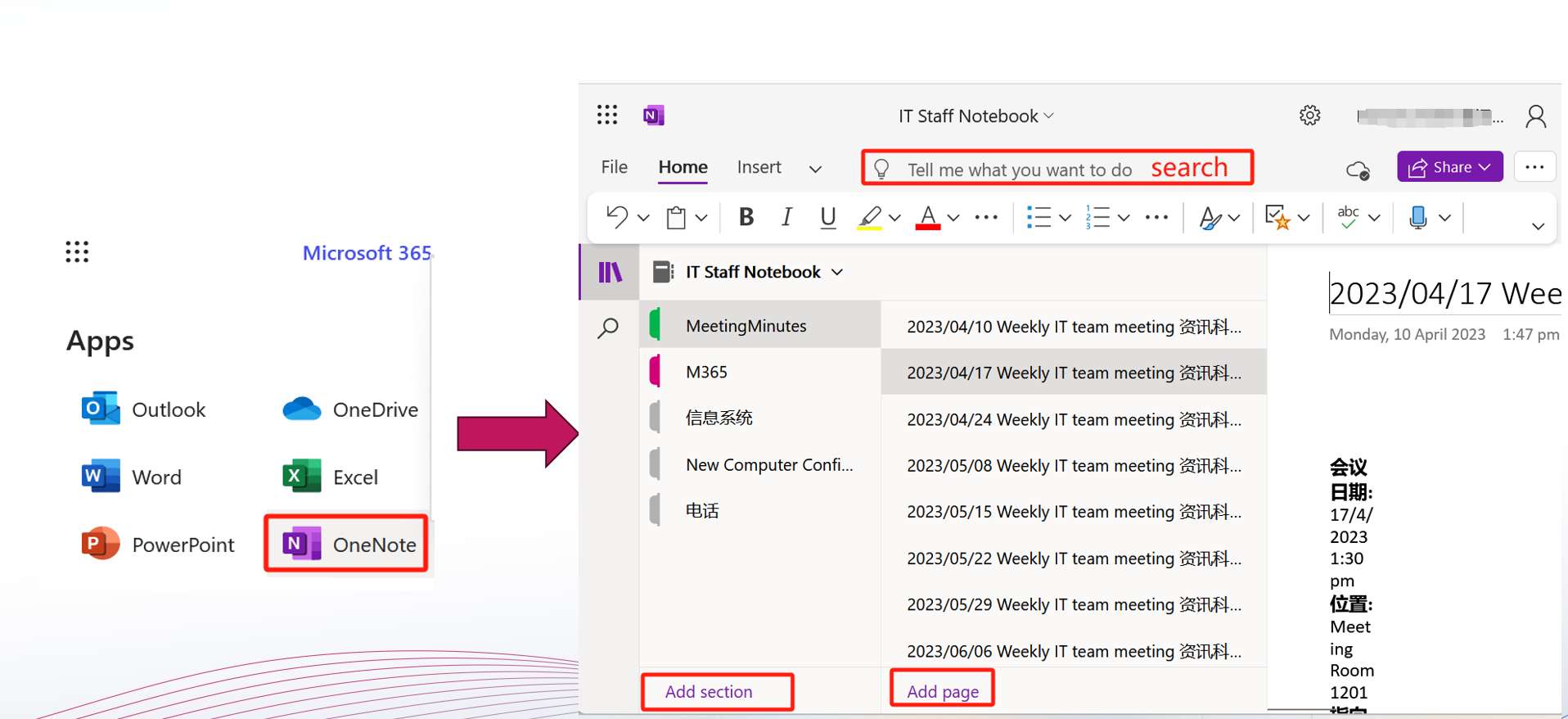Open the notebook navigation pane icon
Viewport: 1568px width, 719px height.
tap(610, 272)
